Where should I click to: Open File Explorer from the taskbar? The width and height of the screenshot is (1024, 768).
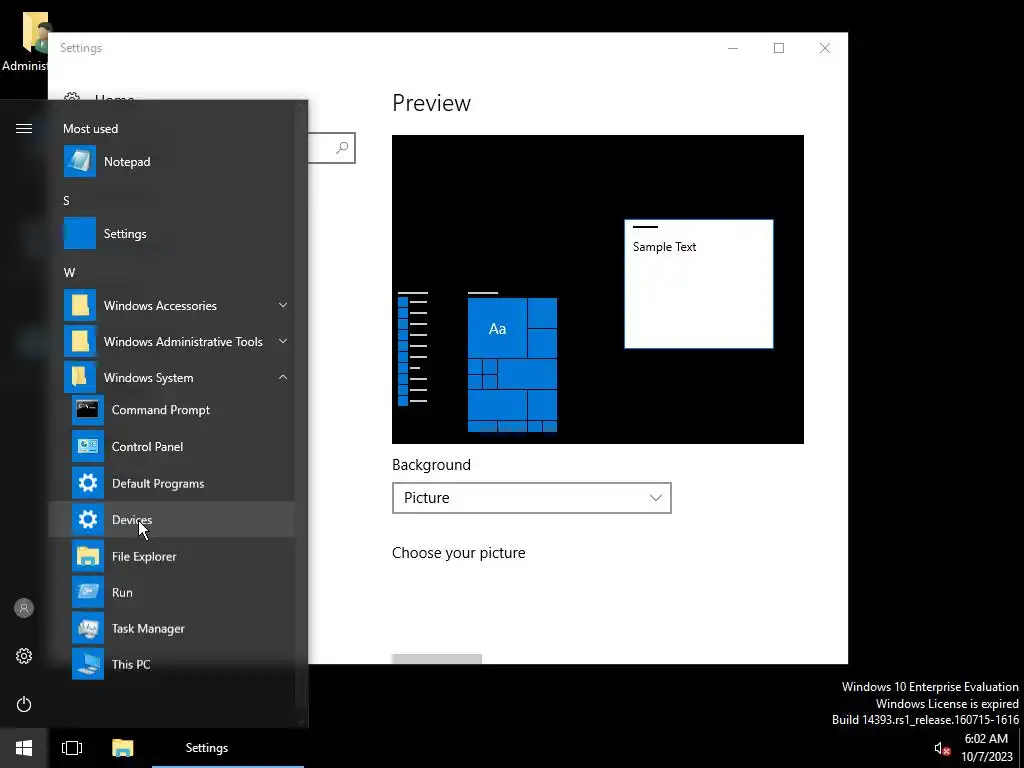122,748
